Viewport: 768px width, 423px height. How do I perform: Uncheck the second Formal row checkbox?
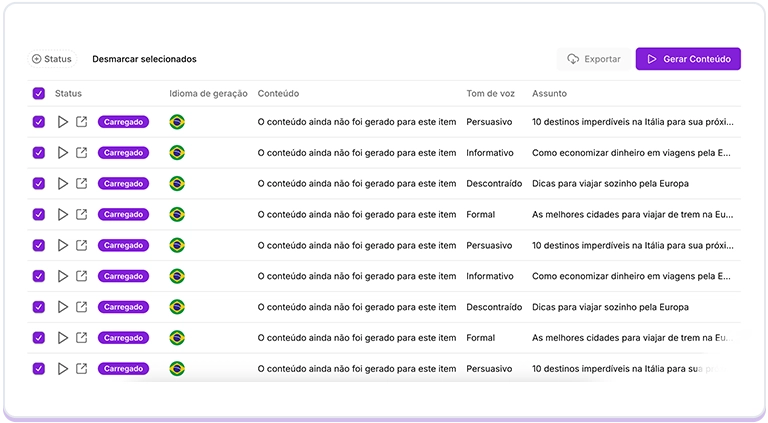pyautogui.click(x=39, y=338)
